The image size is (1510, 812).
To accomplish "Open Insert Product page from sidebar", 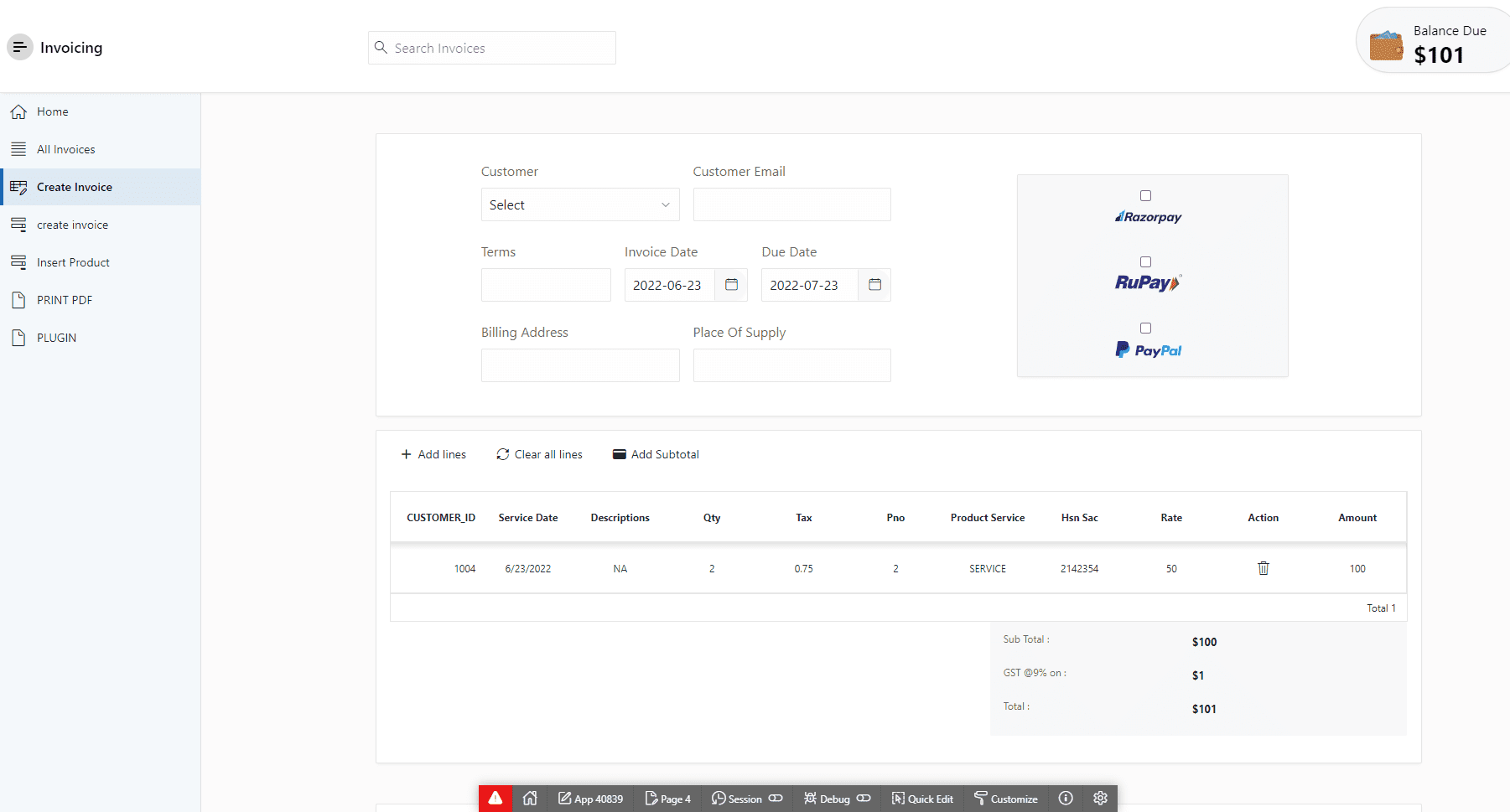I will coord(73,262).
